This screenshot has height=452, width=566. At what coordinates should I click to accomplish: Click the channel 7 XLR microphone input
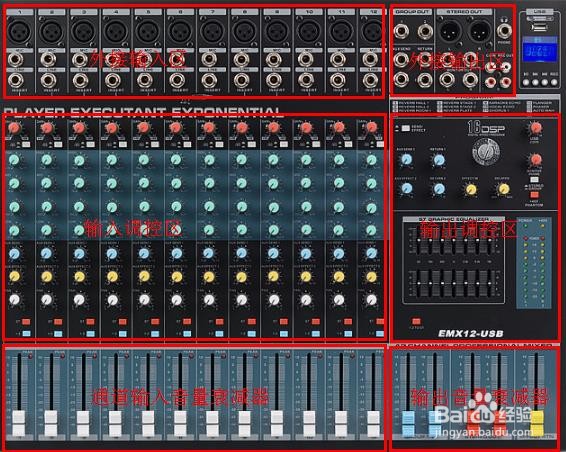pyautogui.click(x=212, y=31)
